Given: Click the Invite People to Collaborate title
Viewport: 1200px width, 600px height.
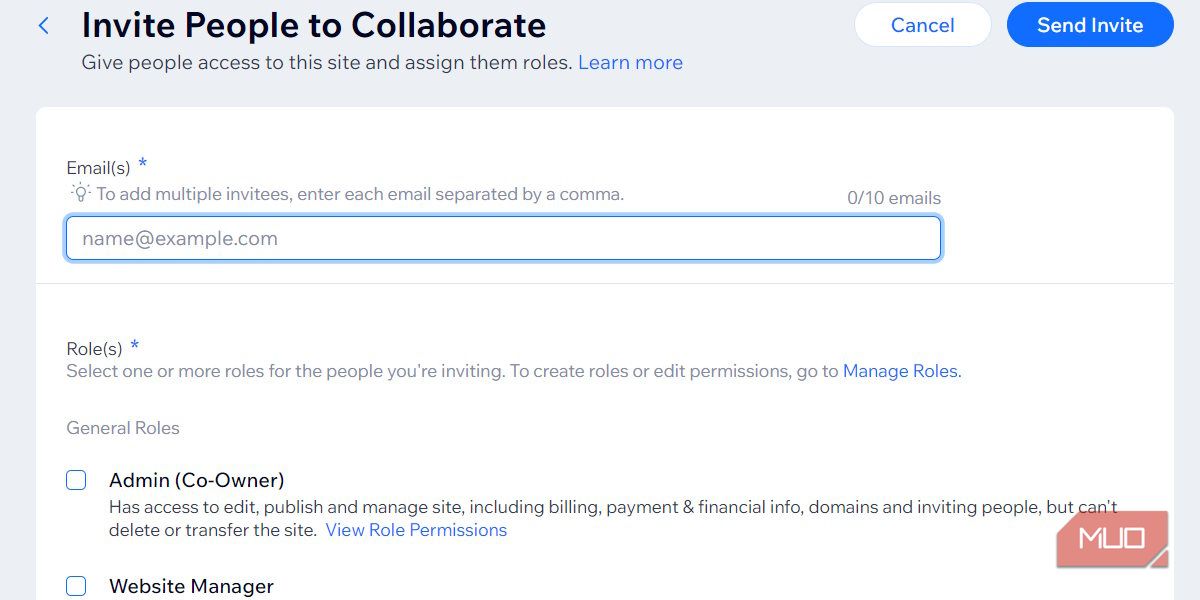Looking at the screenshot, I should [314, 25].
